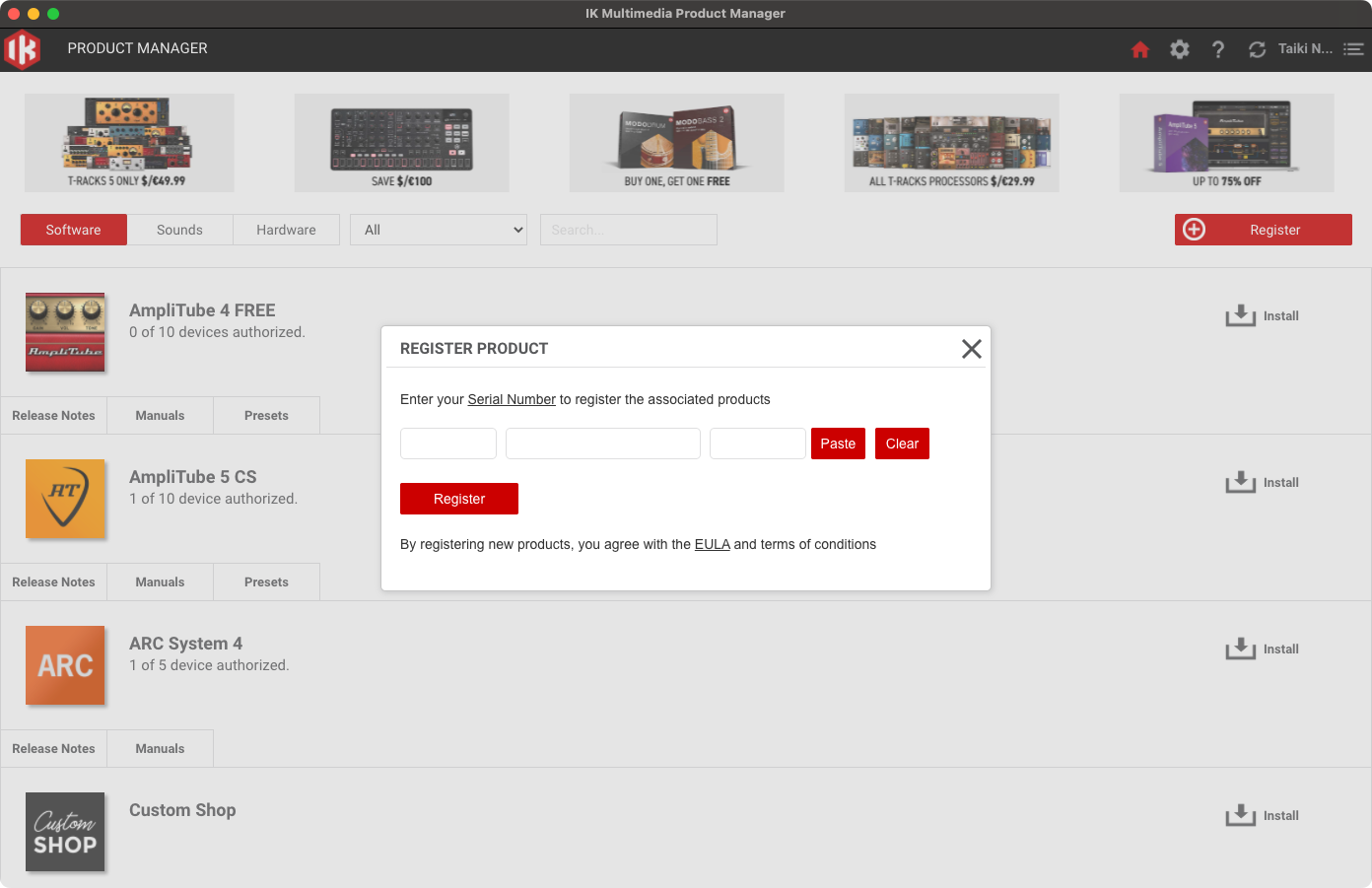
Task: Open the Buy One Get One Free banner
Action: pos(677,143)
